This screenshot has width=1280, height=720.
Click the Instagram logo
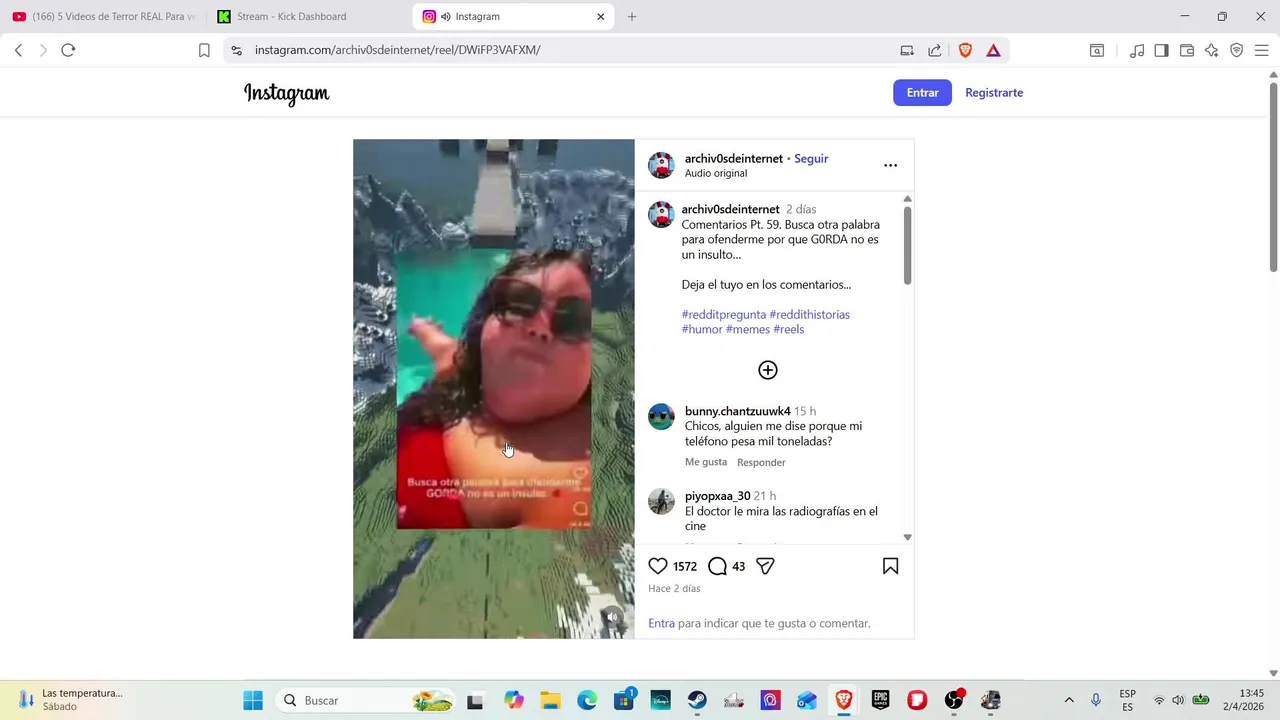(286, 93)
